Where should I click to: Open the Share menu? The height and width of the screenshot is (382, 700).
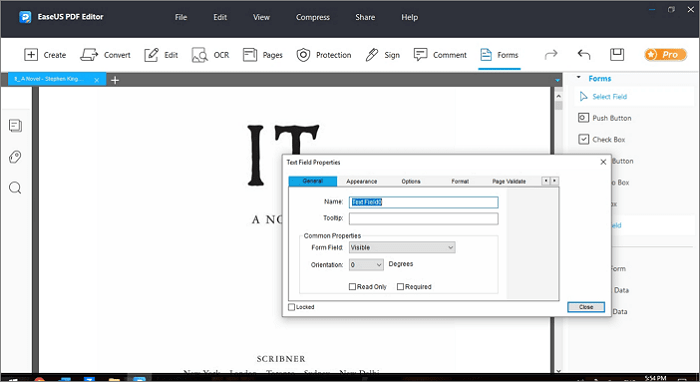pos(365,17)
